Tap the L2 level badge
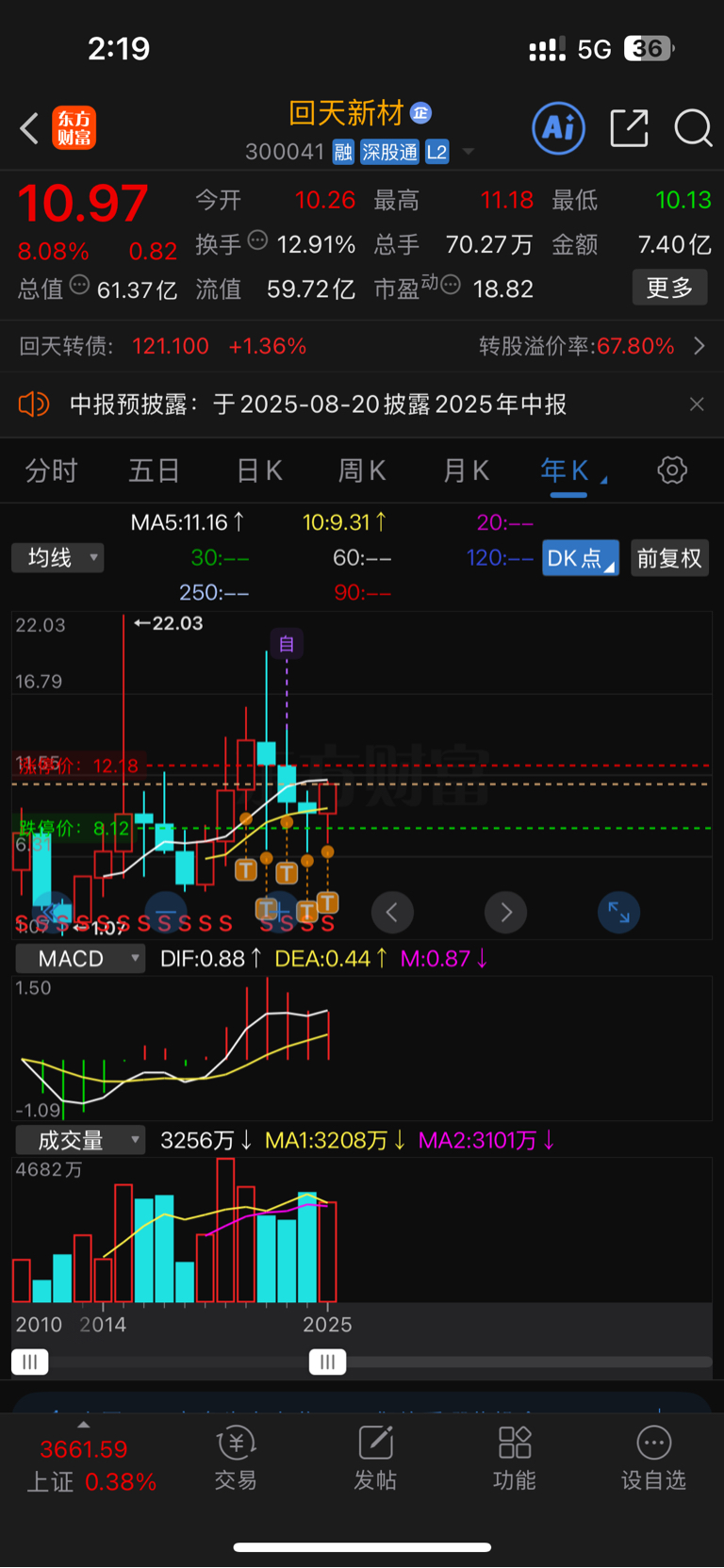This screenshot has height=1568, width=724. tap(436, 152)
